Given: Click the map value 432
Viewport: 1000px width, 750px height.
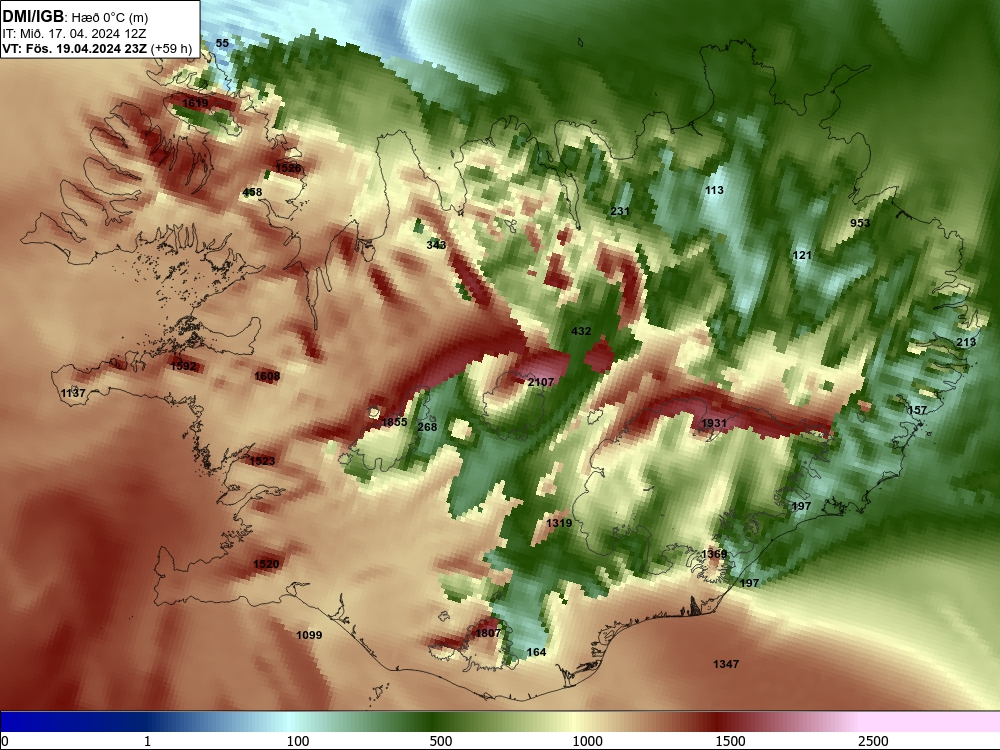Looking at the screenshot, I should click(x=581, y=331).
